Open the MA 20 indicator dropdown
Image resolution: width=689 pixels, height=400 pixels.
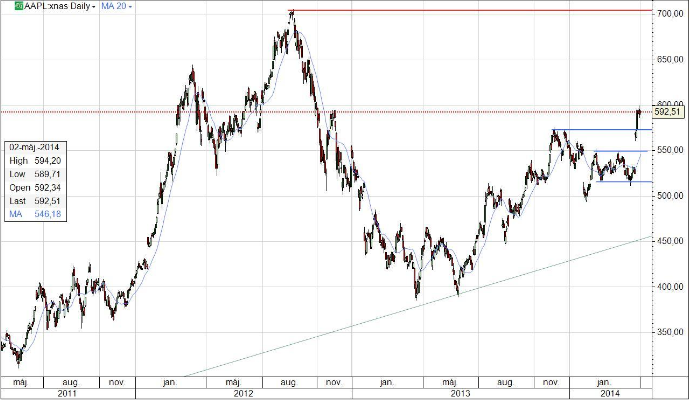(x=116, y=6)
